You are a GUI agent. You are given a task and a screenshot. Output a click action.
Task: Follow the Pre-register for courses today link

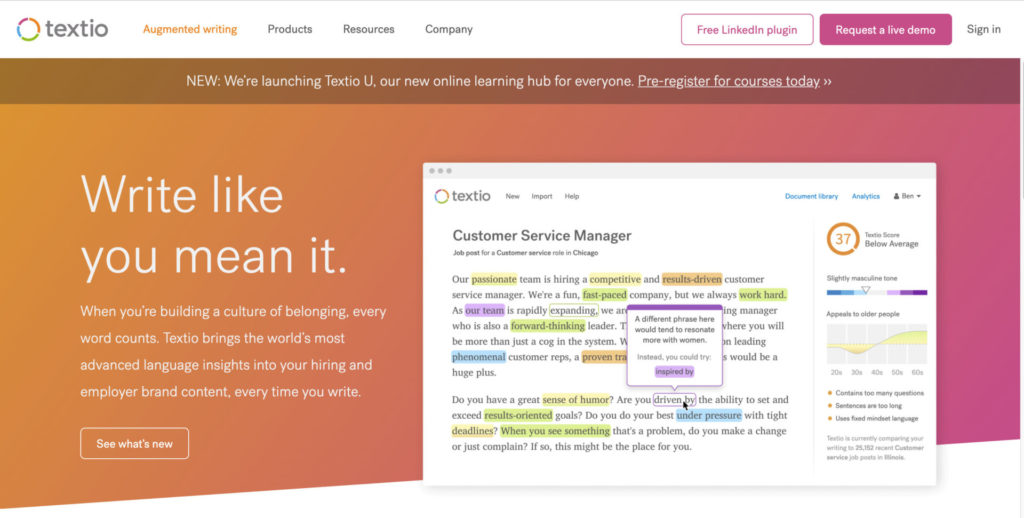tap(729, 81)
